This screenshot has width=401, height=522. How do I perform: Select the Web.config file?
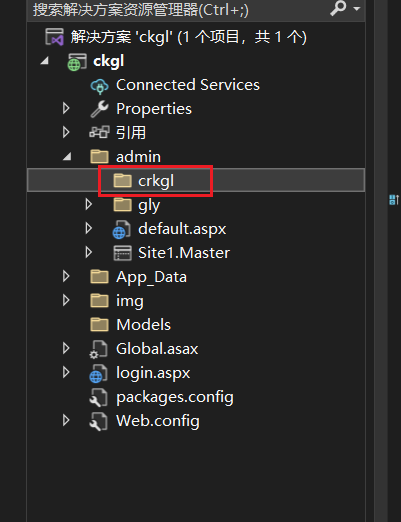click(x=158, y=421)
